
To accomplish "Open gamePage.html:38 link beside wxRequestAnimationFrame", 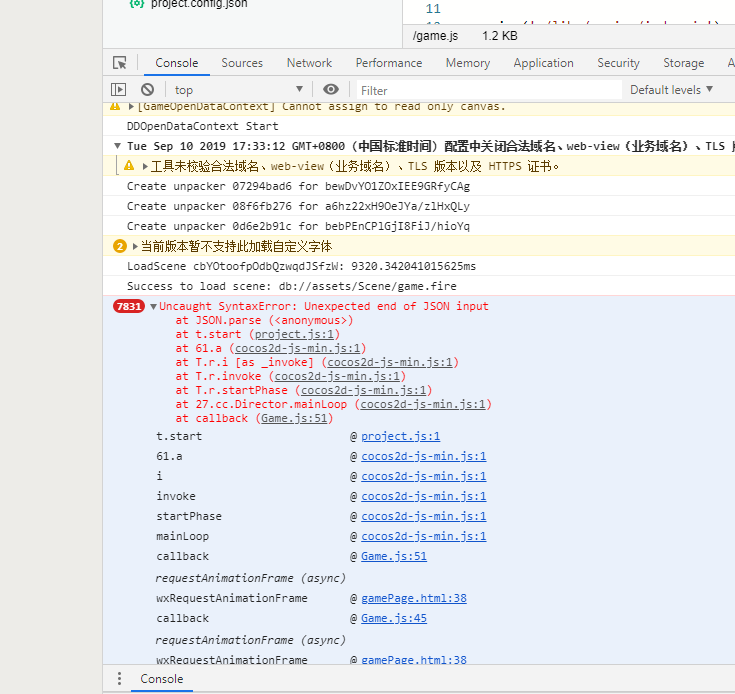I will [x=413, y=598].
